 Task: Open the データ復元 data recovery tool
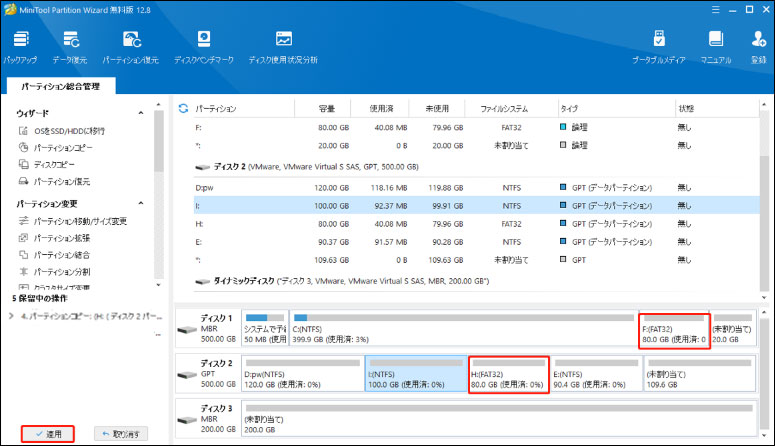tap(70, 47)
